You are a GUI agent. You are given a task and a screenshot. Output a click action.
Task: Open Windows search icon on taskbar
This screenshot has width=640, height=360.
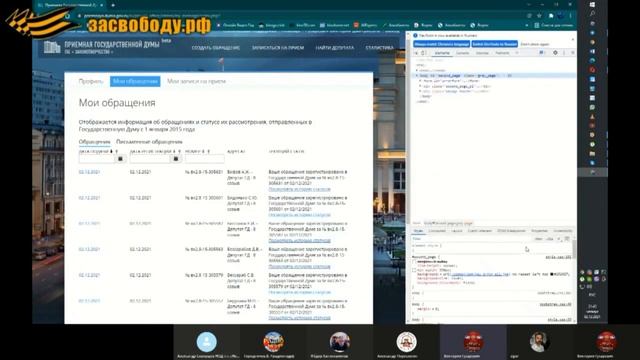coord(592,14)
